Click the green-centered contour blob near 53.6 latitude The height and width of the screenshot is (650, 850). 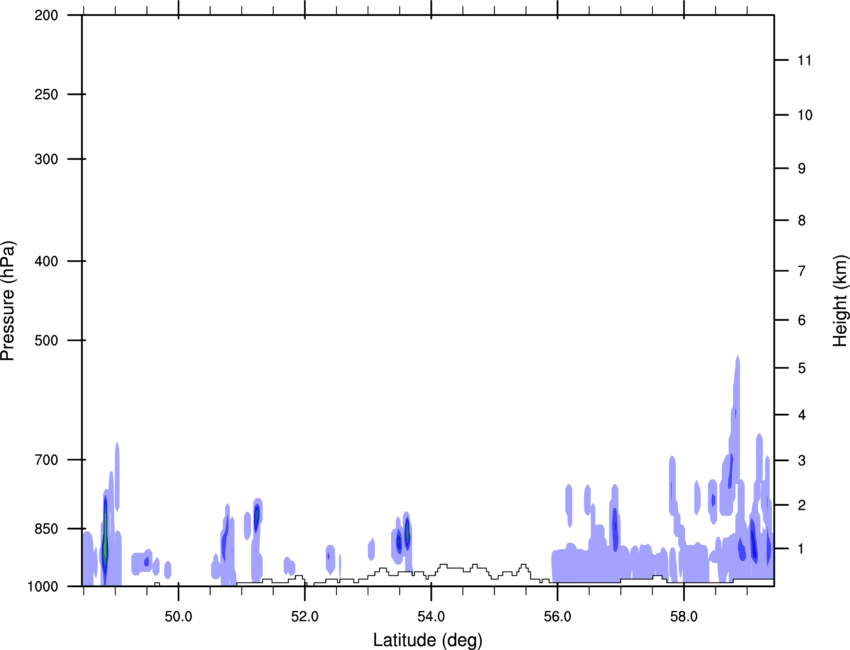pyautogui.click(x=407, y=531)
